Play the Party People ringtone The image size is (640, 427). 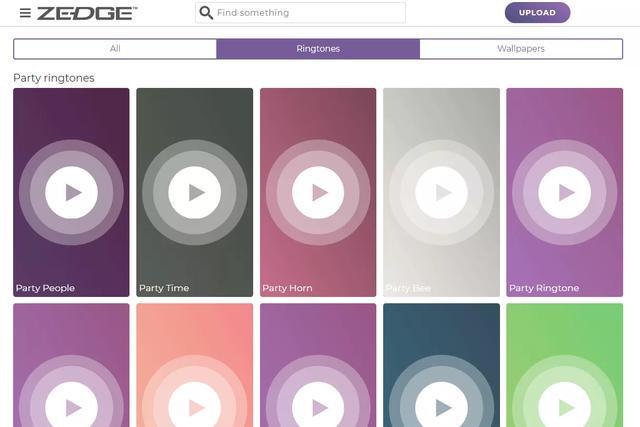pos(71,192)
